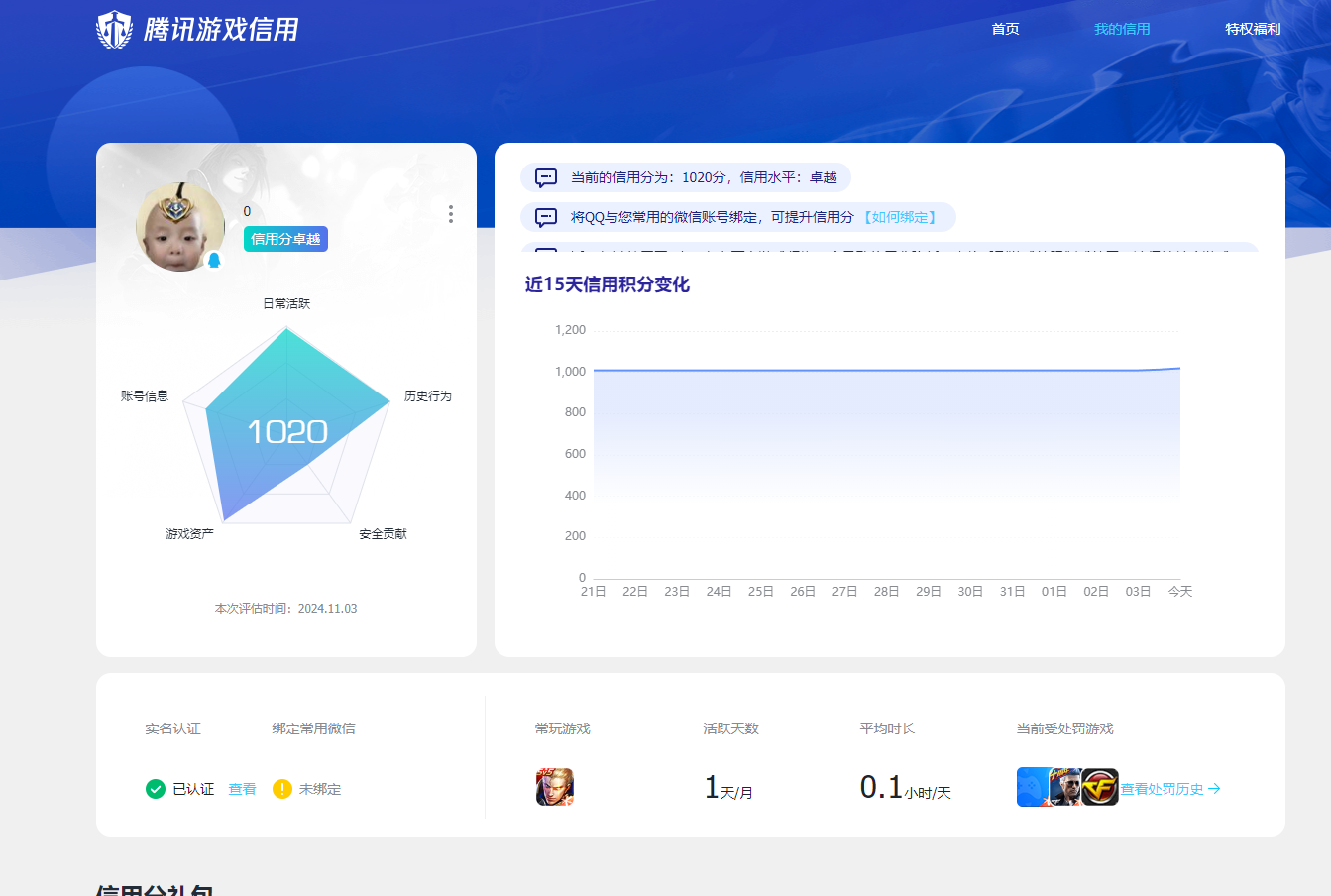The image size is (1331, 896).
Task: Open the 特权福利 tab
Action: [x=1253, y=29]
